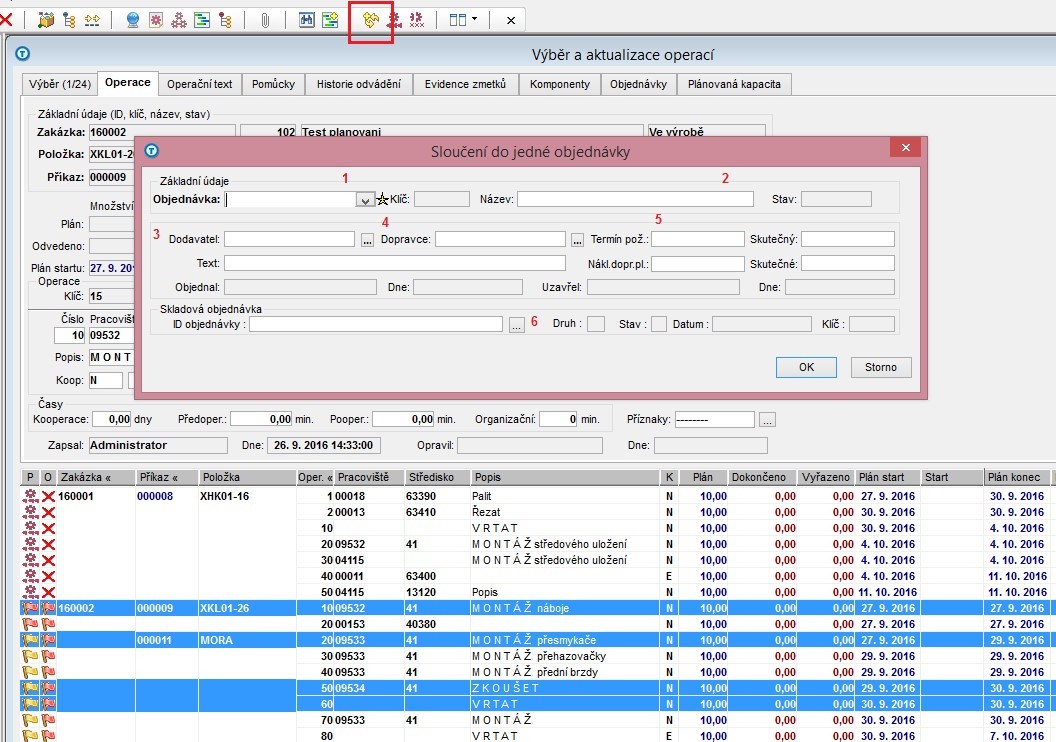Click the gear icon in the Palit row
This screenshot has height=742, width=1056.
pyautogui.click(x=30, y=496)
